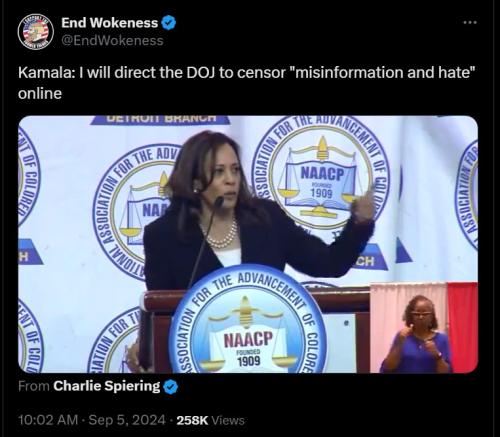The width and height of the screenshot is (500, 437).
Task: Click the Detroit Branch banner in video
Action: 160,119
